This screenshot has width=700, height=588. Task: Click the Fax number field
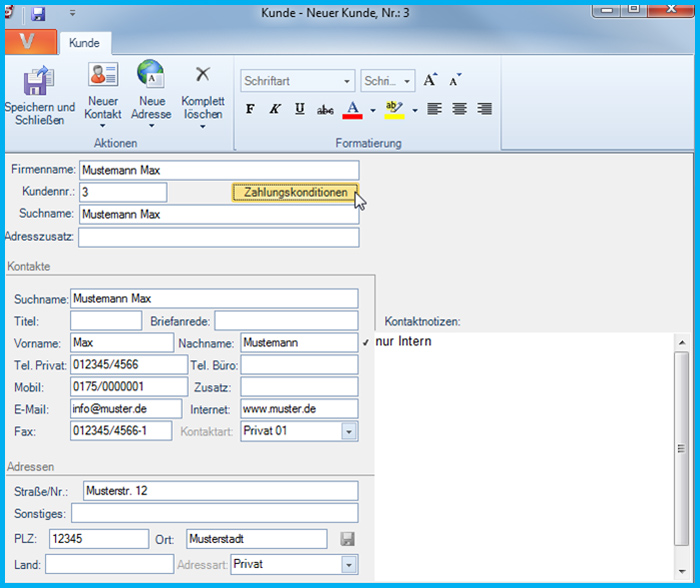[x=121, y=431]
